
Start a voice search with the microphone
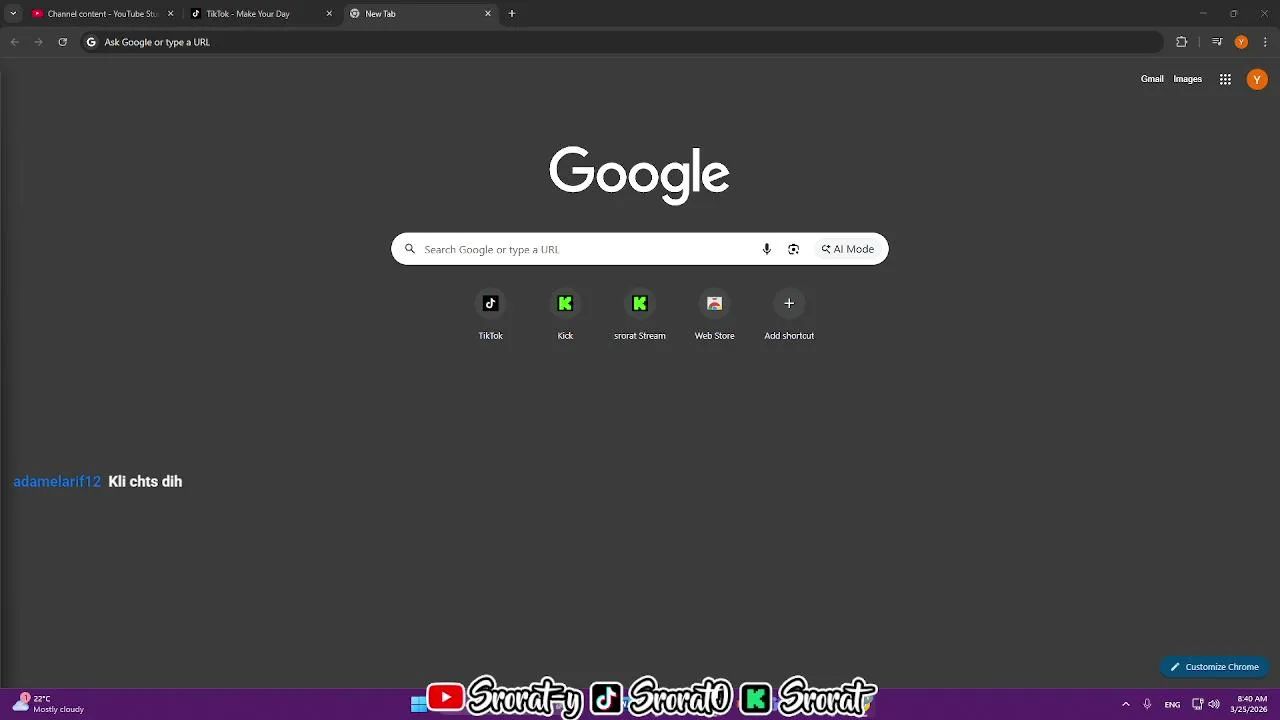pyautogui.click(x=767, y=249)
